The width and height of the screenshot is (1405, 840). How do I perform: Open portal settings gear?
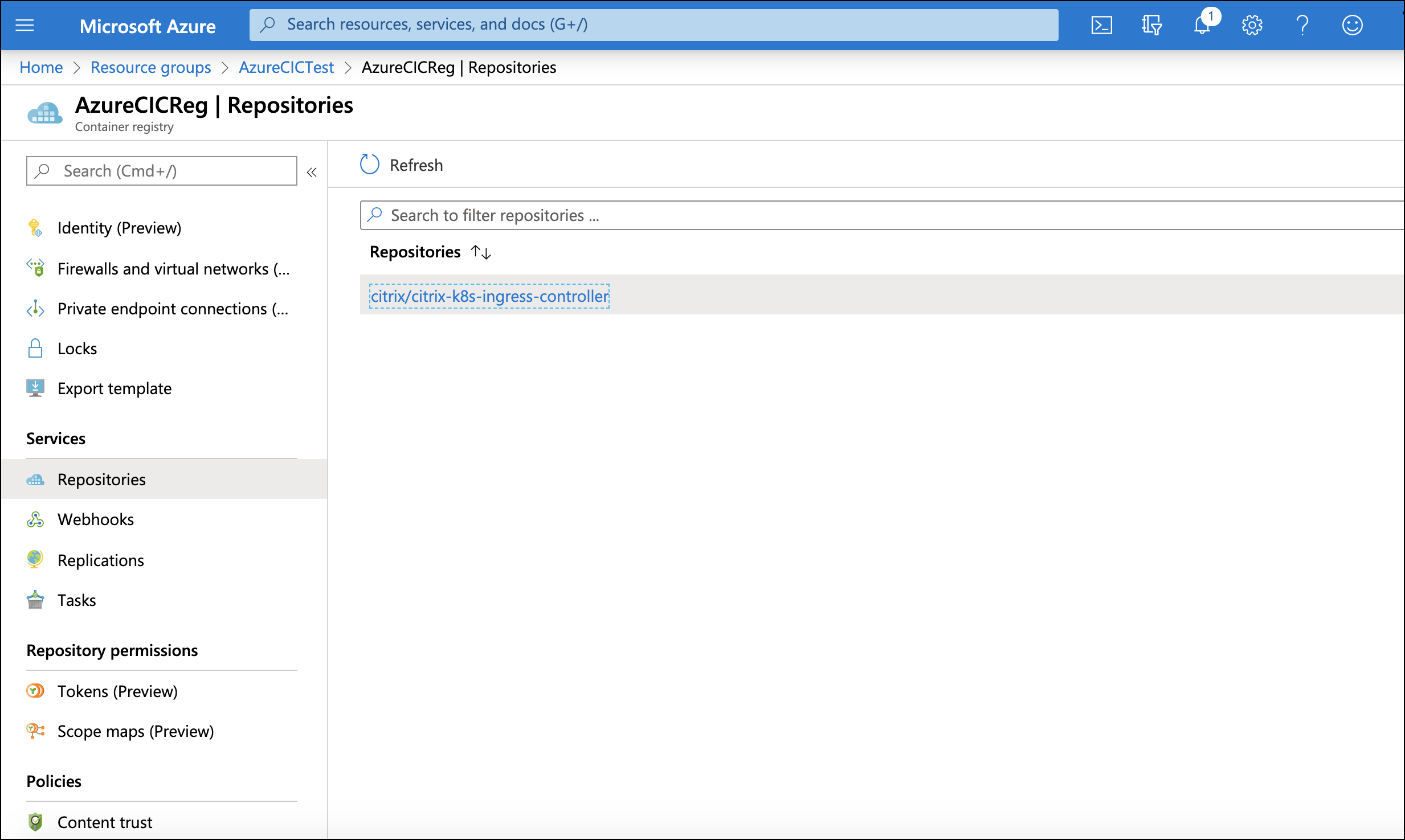[x=1252, y=25]
